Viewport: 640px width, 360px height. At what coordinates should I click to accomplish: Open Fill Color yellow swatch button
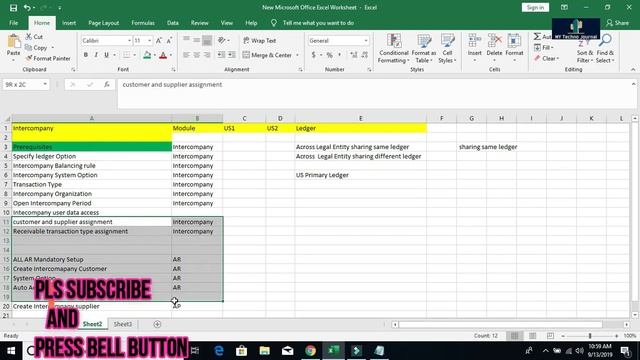(x=147, y=55)
